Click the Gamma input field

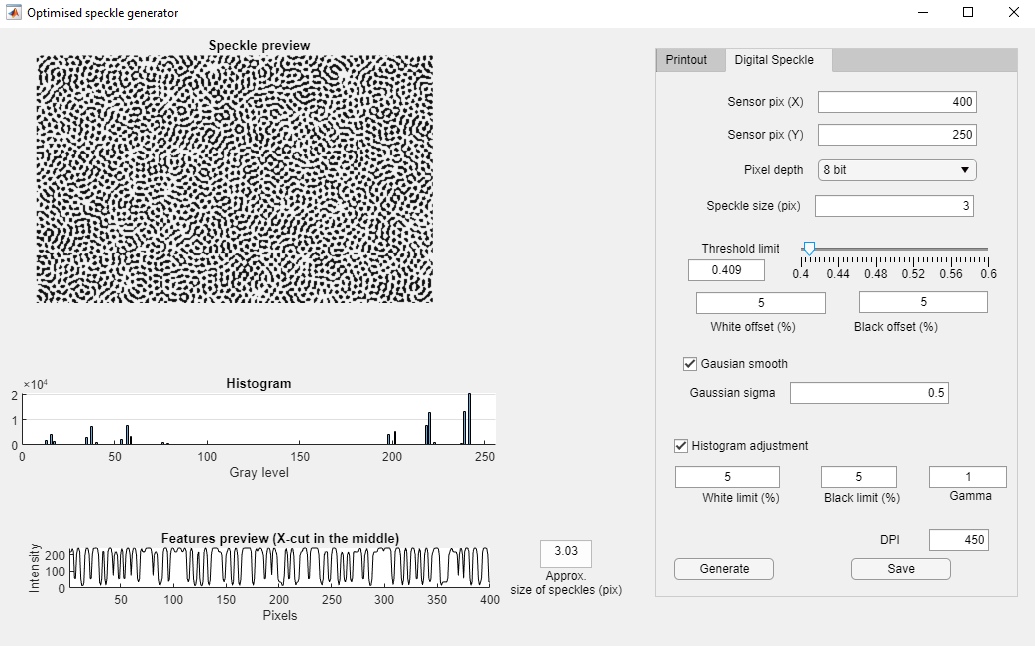click(968, 477)
